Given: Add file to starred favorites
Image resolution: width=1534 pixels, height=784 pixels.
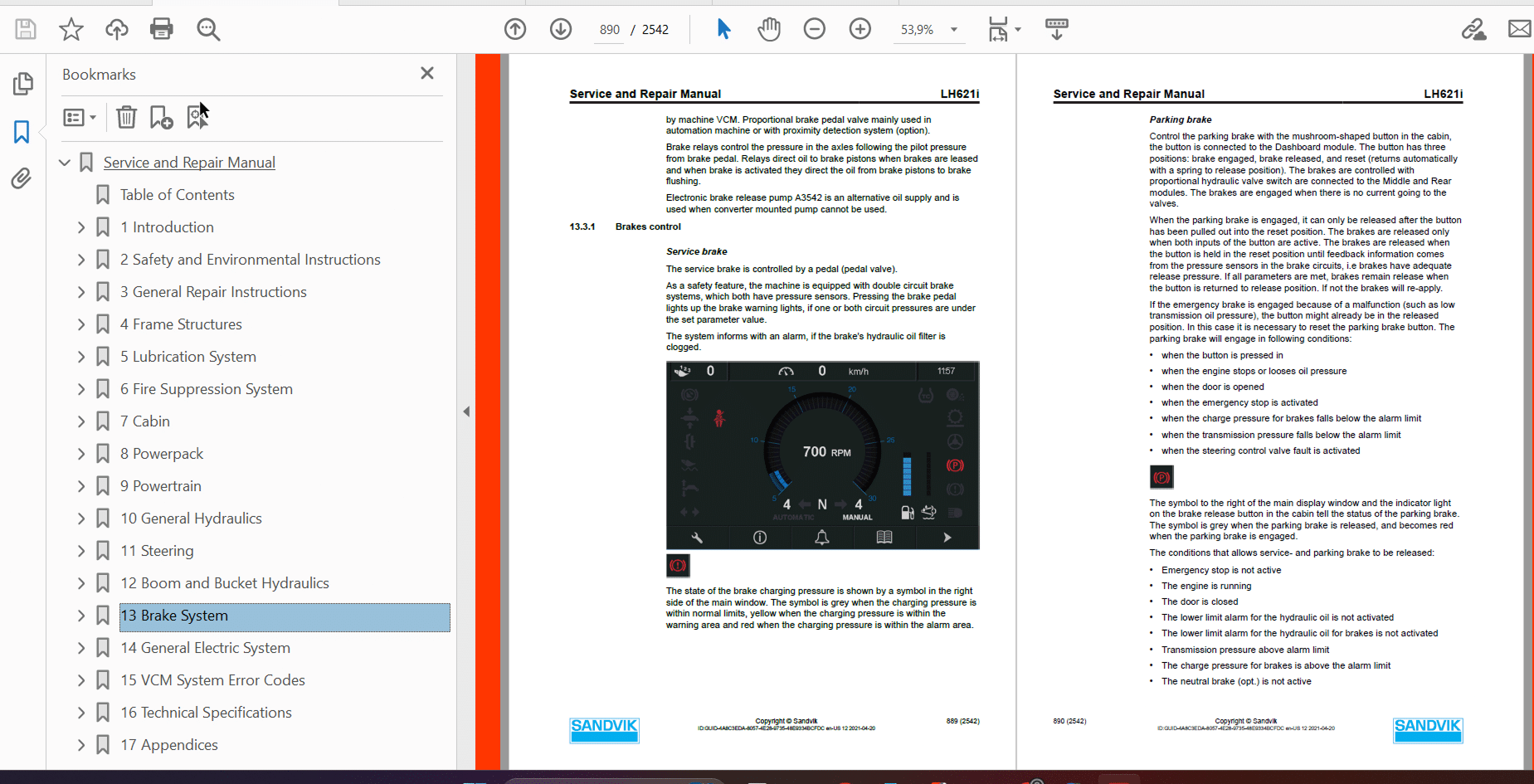Looking at the screenshot, I should 71,30.
